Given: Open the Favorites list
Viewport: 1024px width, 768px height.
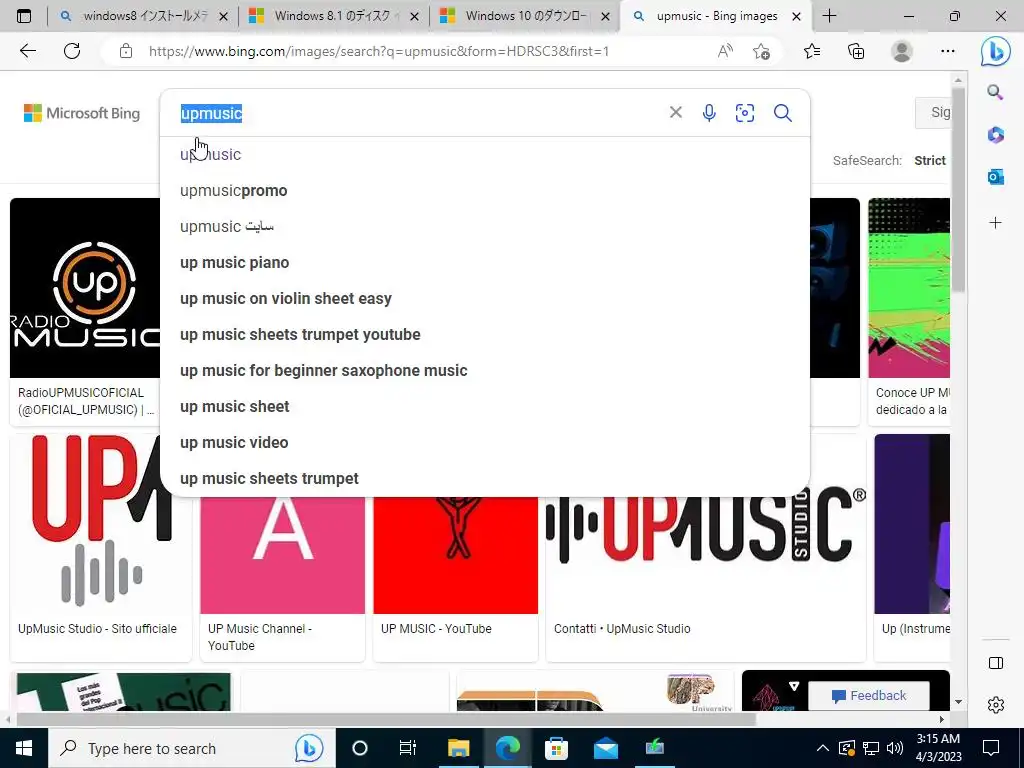Looking at the screenshot, I should (x=812, y=51).
